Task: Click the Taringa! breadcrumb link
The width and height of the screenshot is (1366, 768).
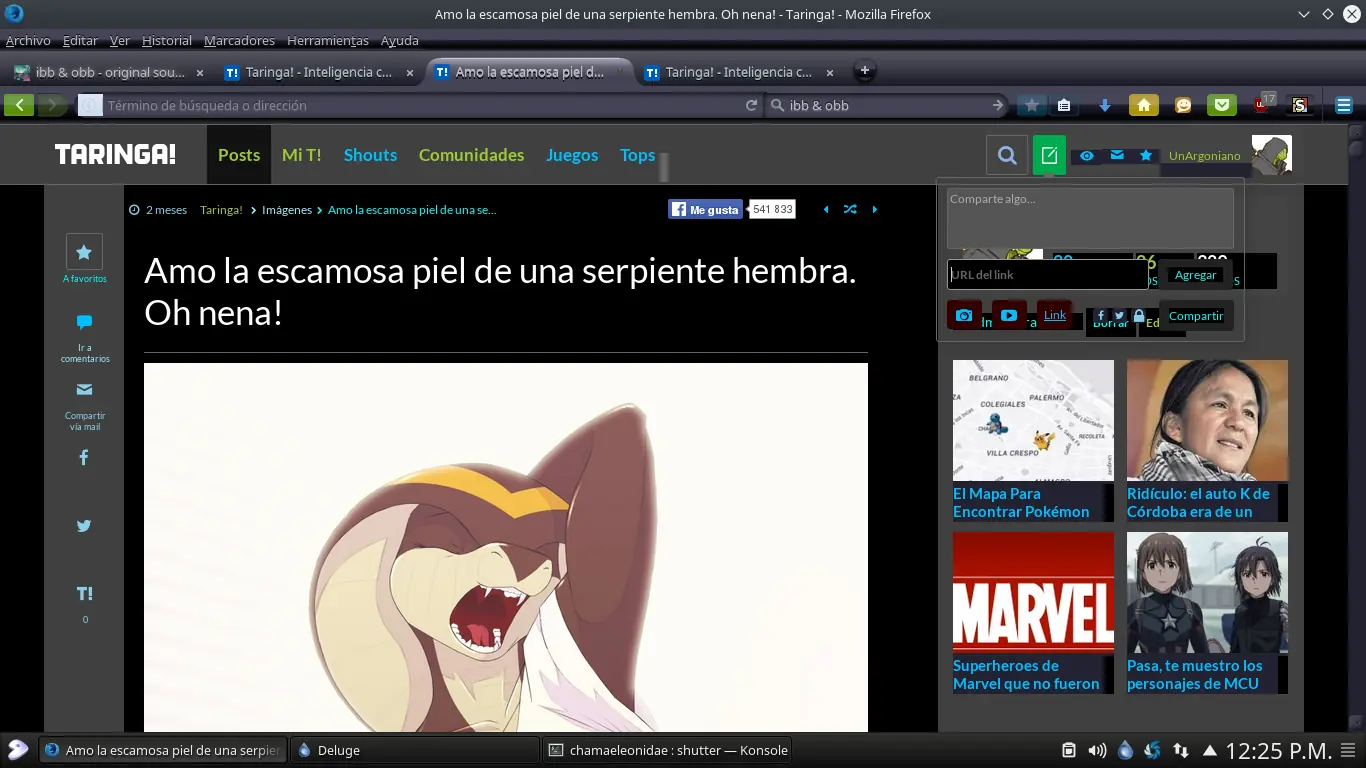Action: [x=221, y=210]
